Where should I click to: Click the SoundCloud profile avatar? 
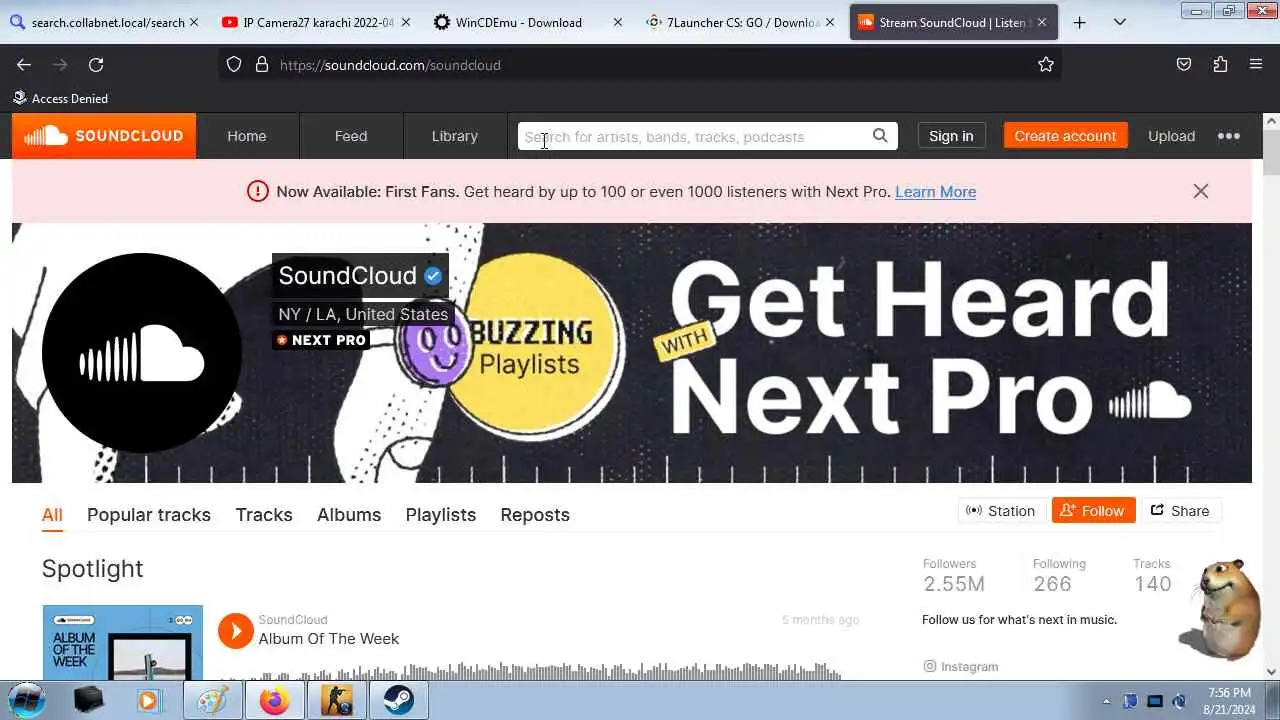pos(142,353)
